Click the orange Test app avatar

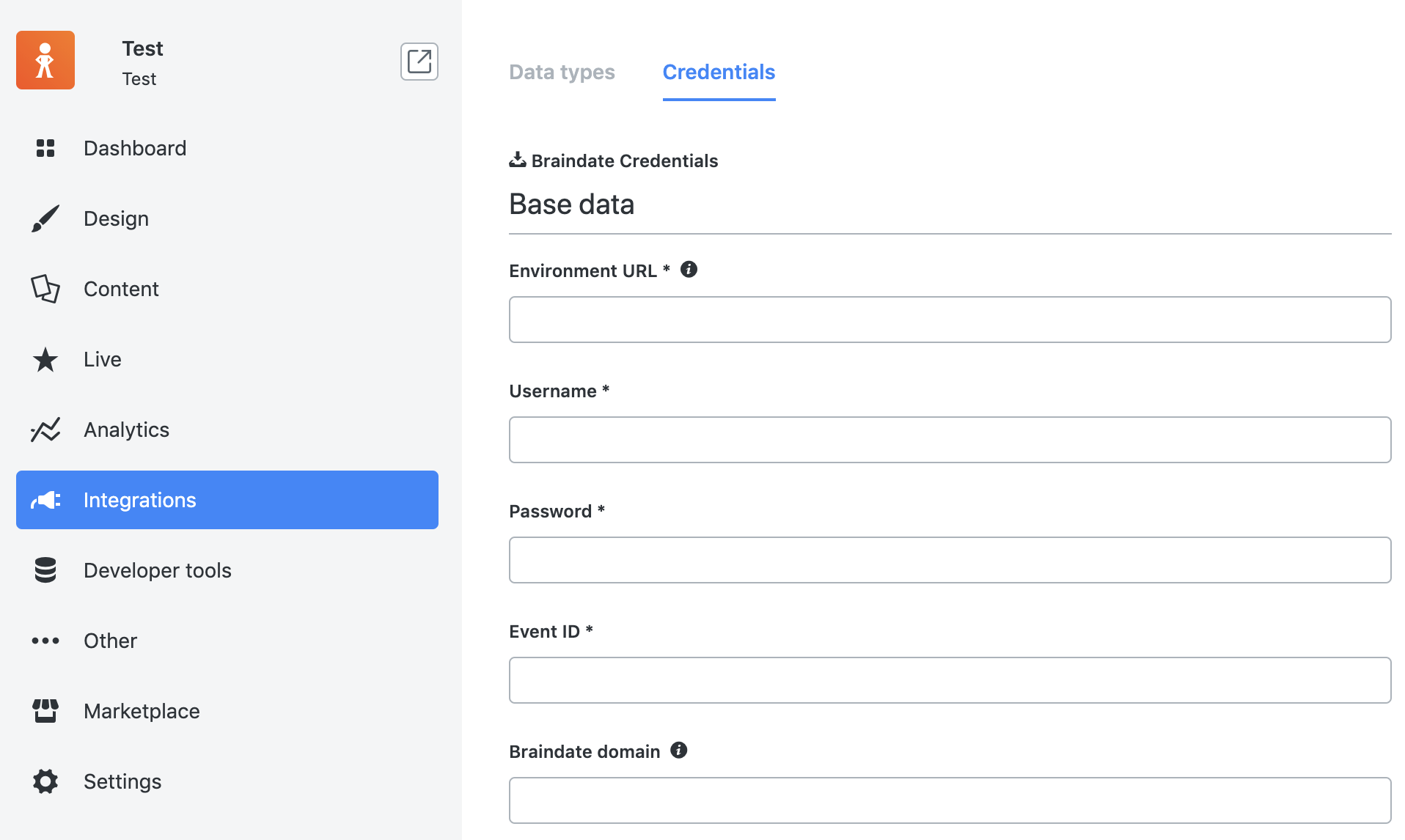click(x=45, y=59)
